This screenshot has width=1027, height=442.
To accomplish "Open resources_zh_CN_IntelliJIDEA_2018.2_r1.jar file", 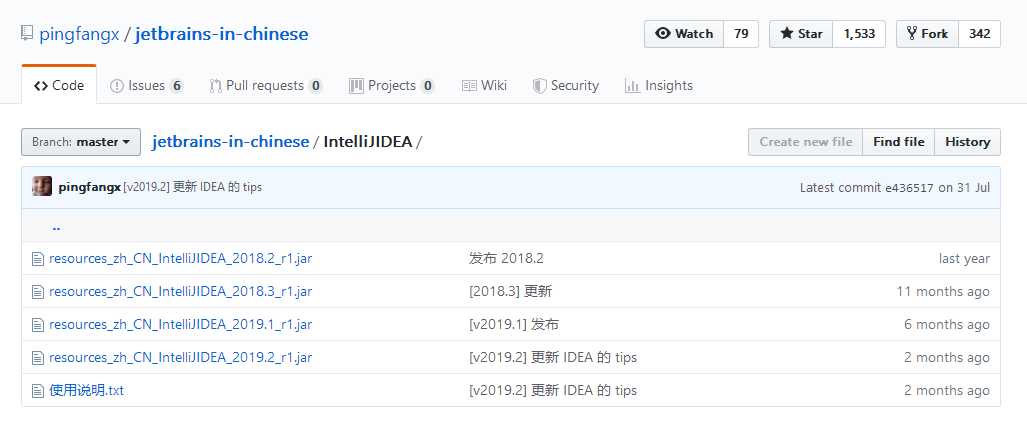I will pos(181,259).
